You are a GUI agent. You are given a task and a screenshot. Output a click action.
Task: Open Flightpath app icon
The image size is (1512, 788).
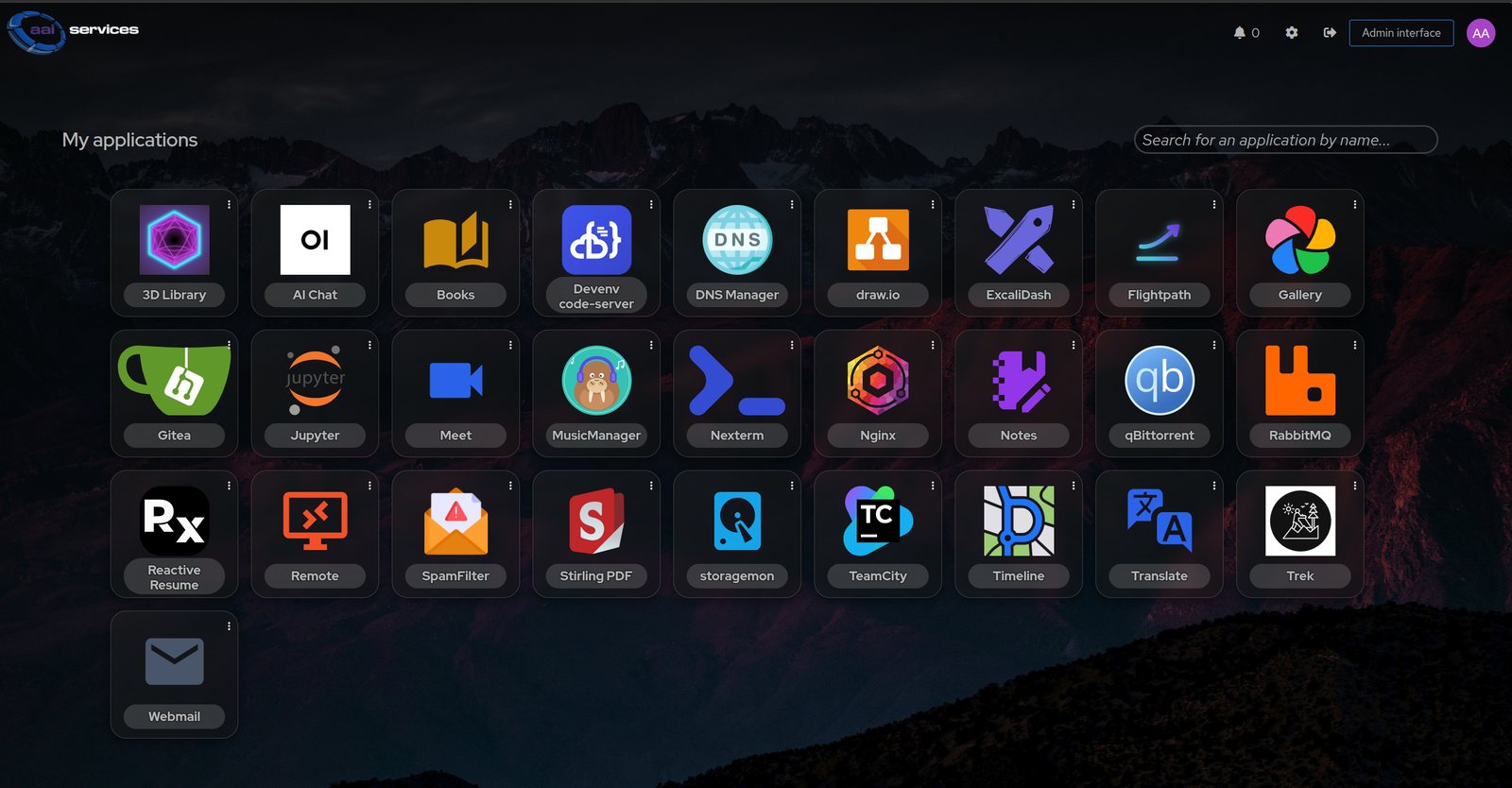[x=1160, y=240]
